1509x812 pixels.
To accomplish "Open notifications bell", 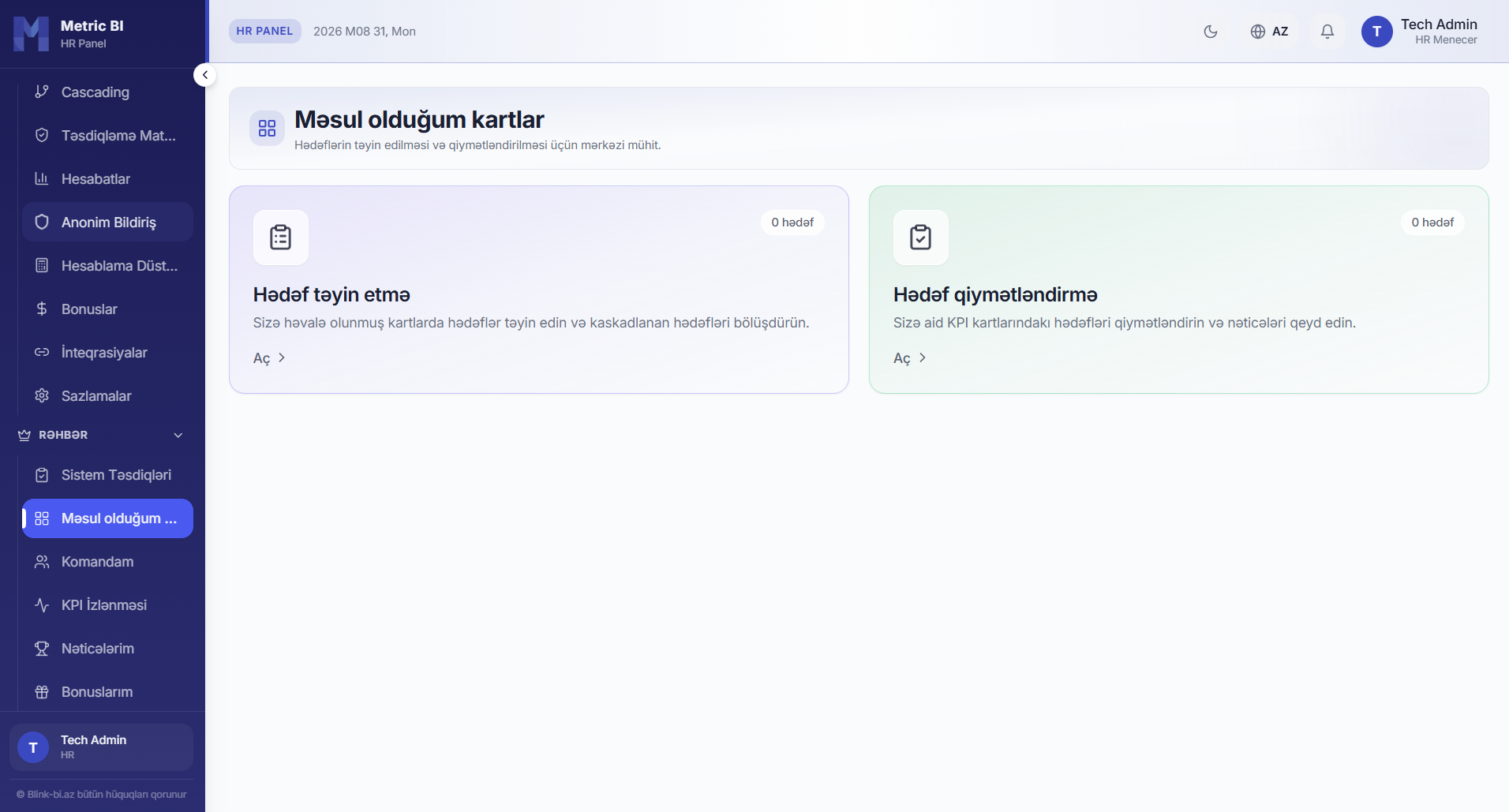I will [1327, 32].
